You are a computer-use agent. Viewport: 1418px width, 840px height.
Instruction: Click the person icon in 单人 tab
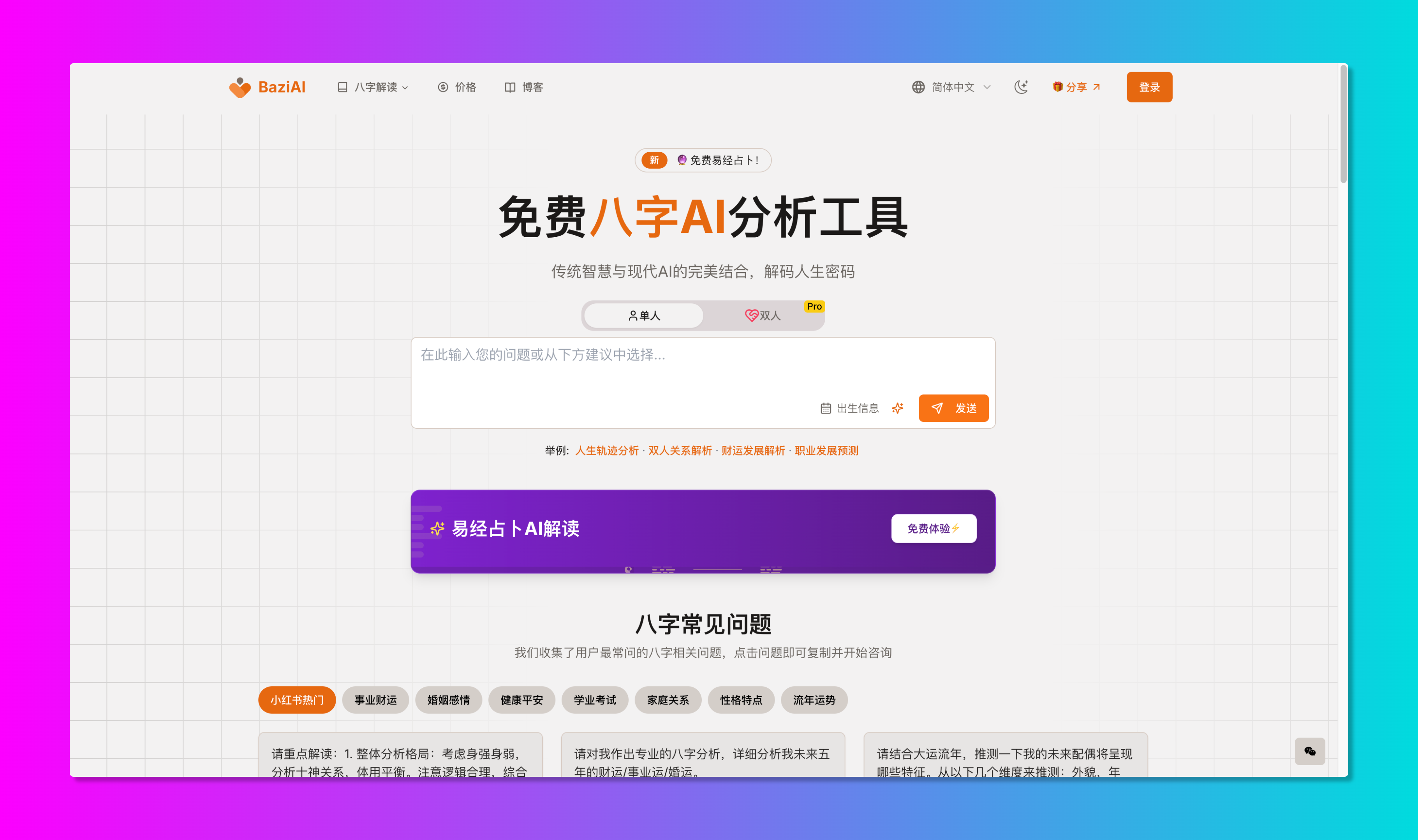(x=633, y=315)
